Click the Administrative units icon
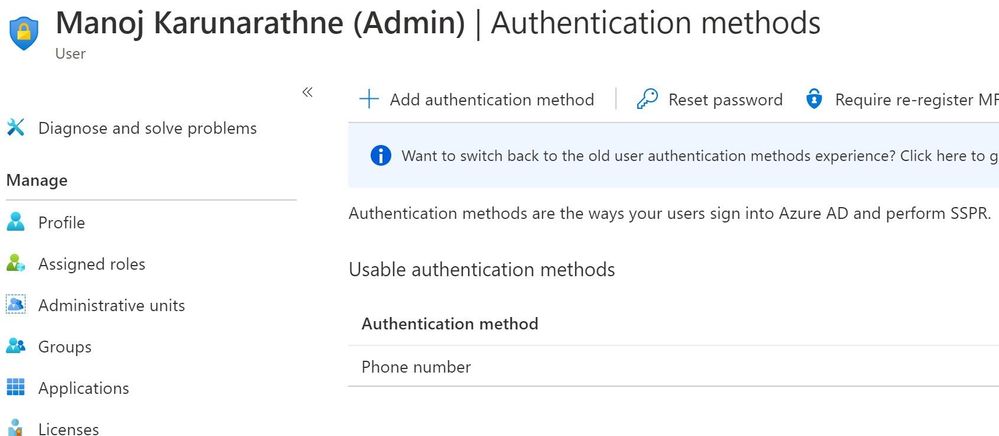 (x=15, y=305)
